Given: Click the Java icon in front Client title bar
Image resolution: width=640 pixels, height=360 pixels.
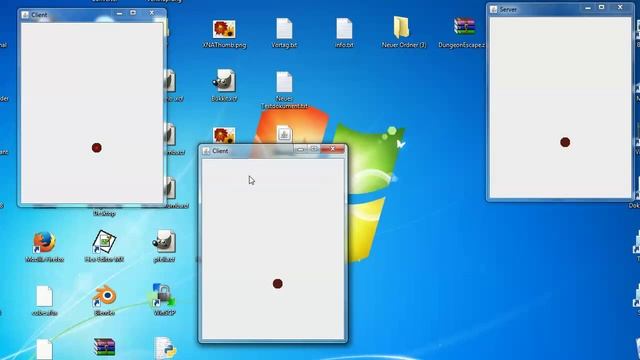Looking at the screenshot, I should [x=206, y=151].
